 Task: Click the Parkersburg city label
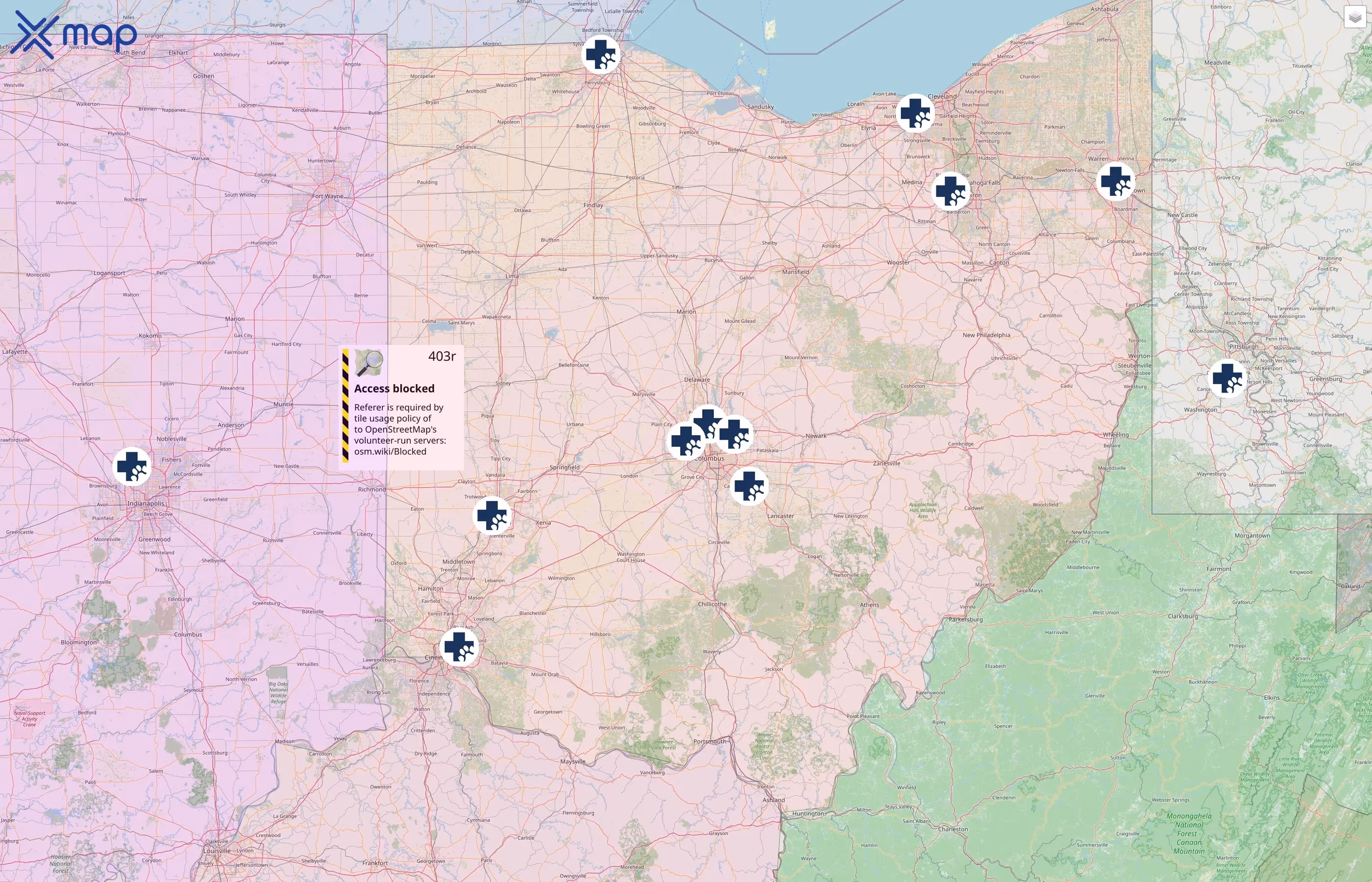(x=965, y=620)
